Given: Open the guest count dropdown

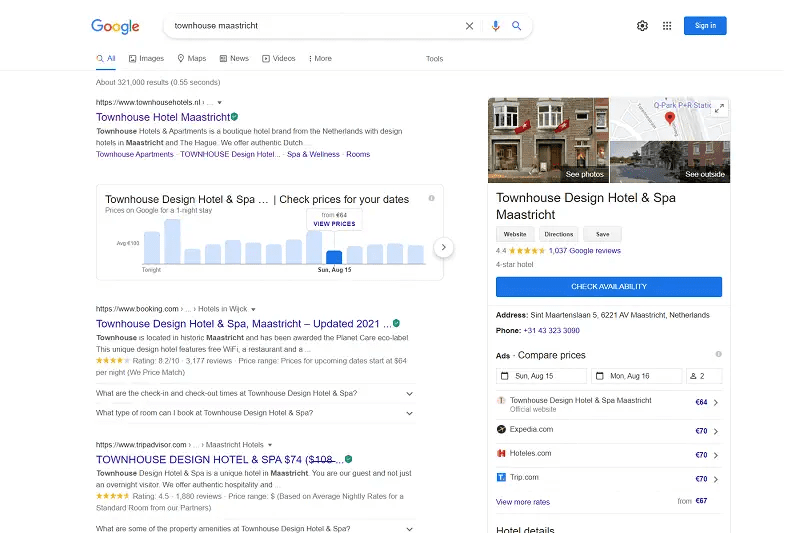Looking at the screenshot, I should click(704, 376).
